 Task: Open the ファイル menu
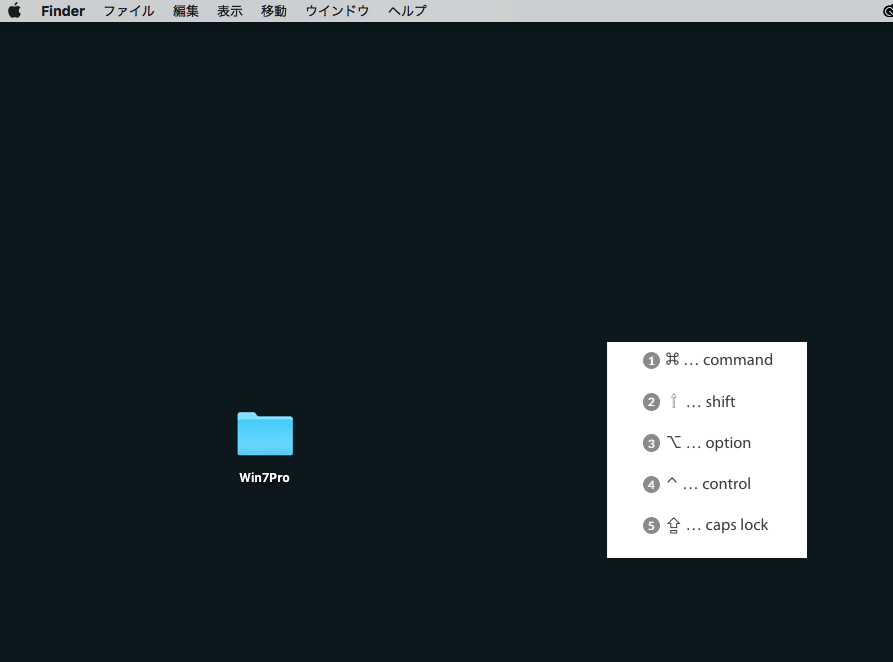coord(129,11)
